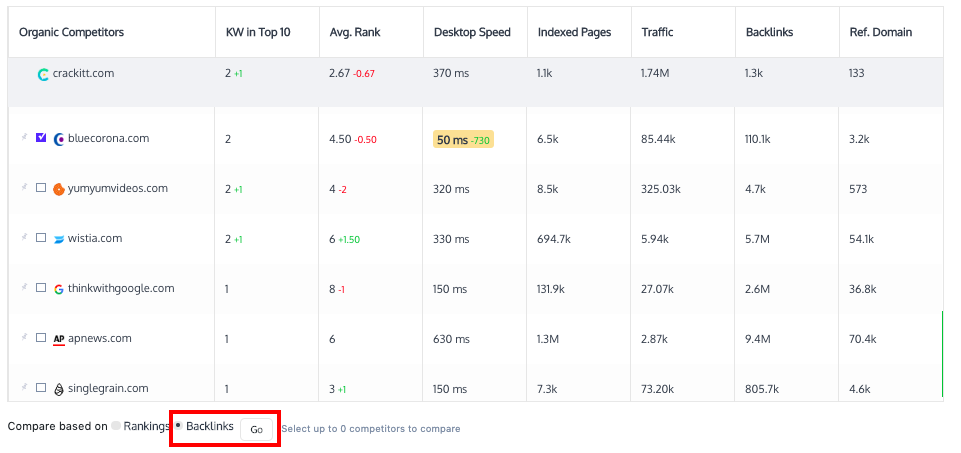Viewport: 961px width, 453px height.
Task: Check the apnews.com checkbox
Action: pyautogui.click(x=41, y=338)
